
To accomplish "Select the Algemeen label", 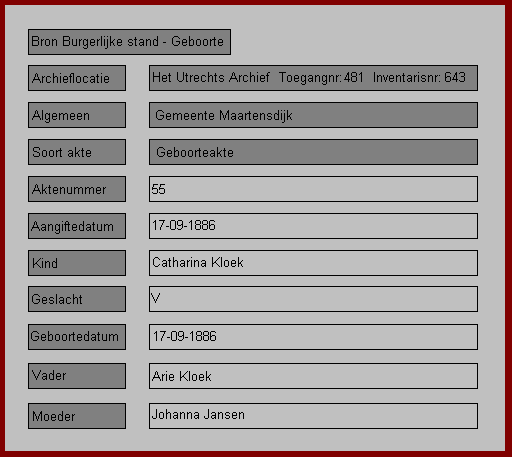I will (x=77, y=115).
